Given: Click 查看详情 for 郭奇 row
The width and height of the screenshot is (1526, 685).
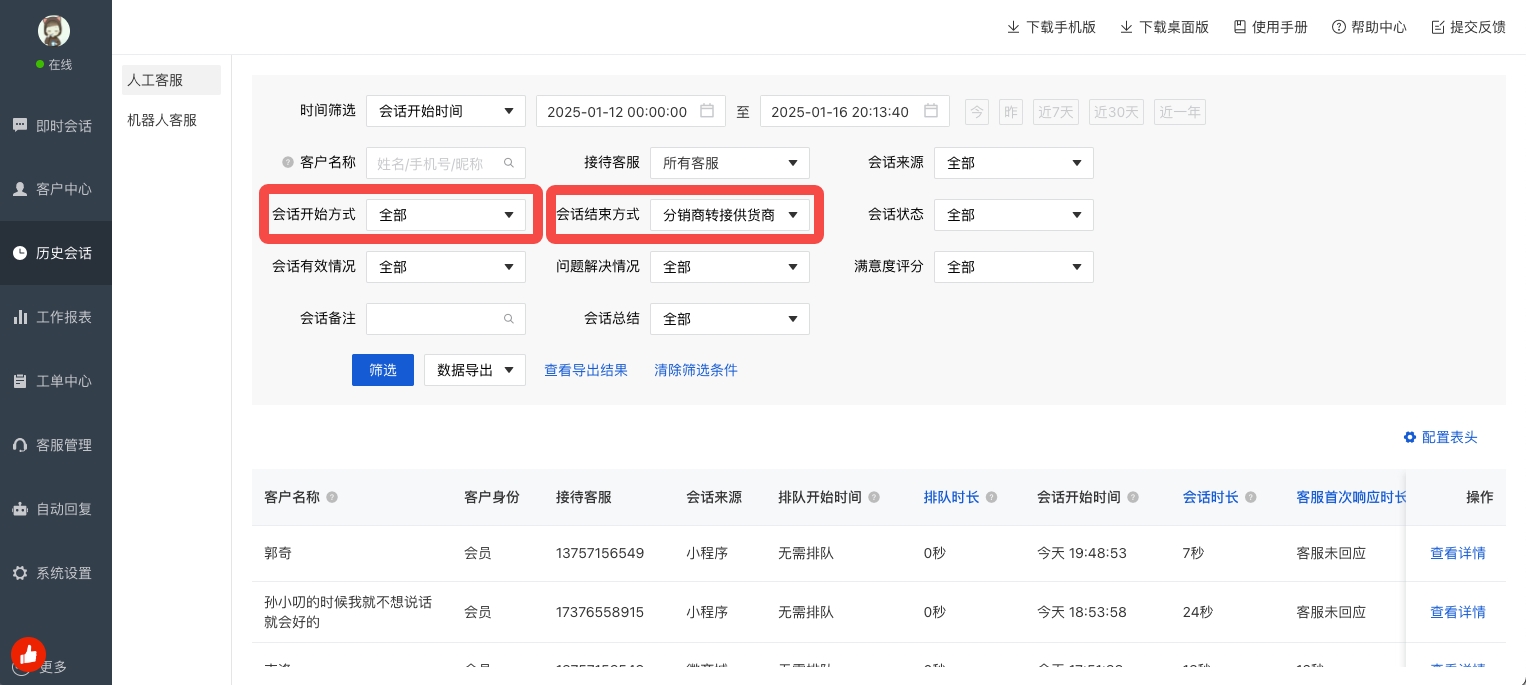Looking at the screenshot, I should click(x=1458, y=553).
